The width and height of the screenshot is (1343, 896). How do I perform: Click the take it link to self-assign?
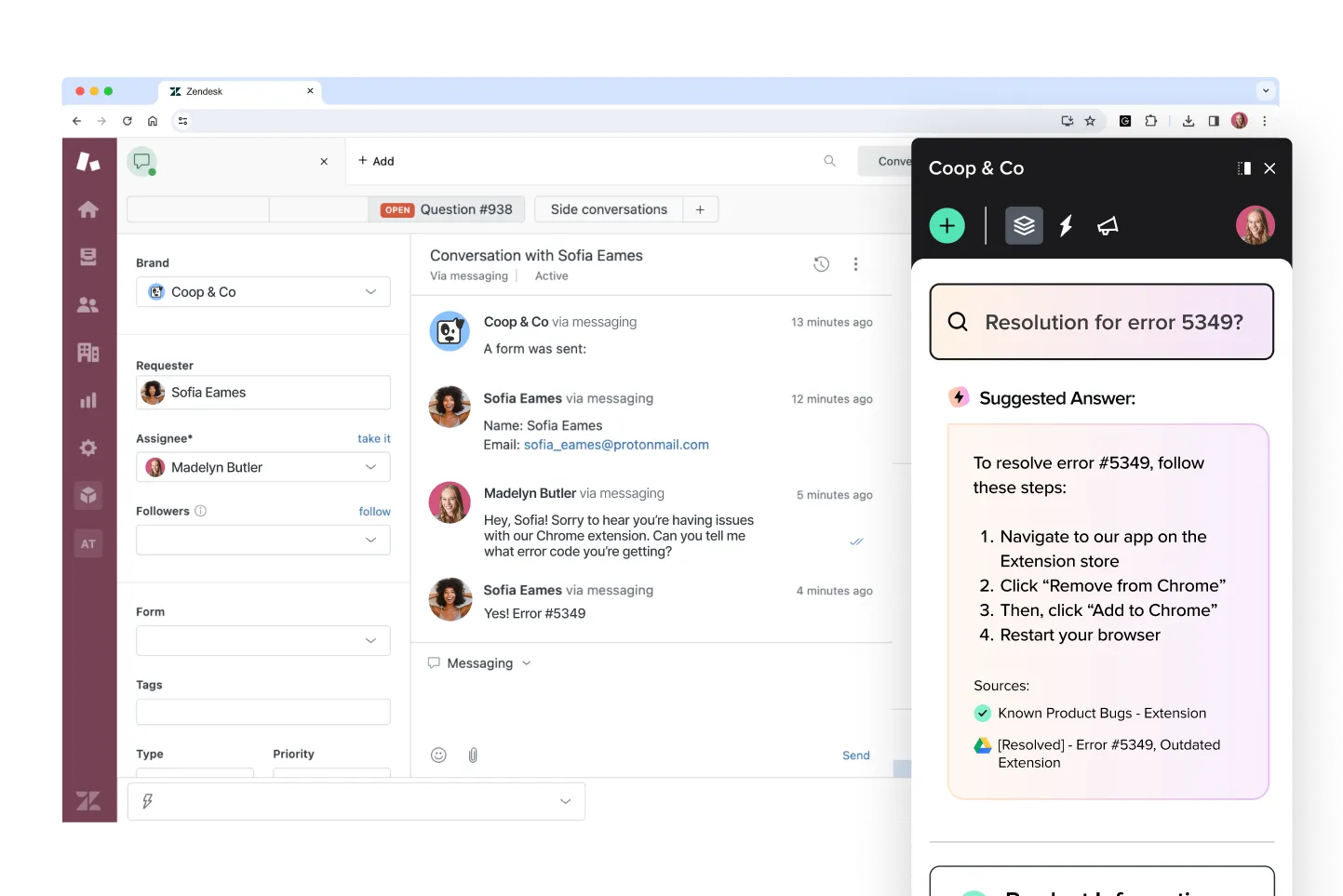point(373,438)
